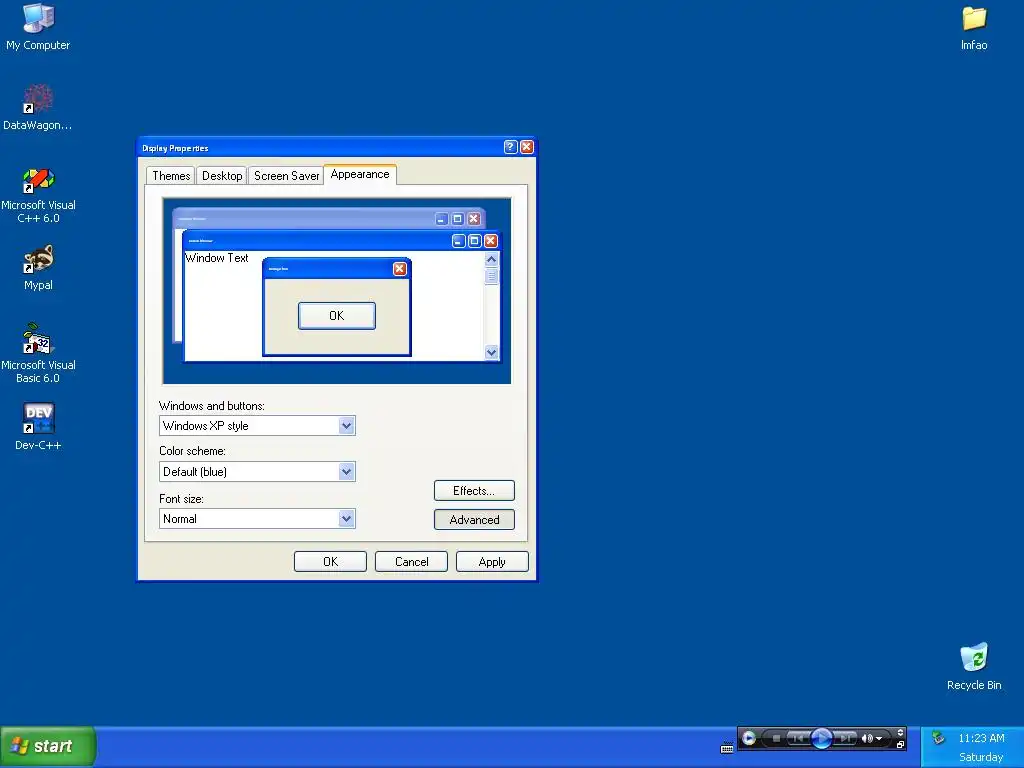The width and height of the screenshot is (1024, 768).
Task: Open the Color scheme dropdown
Action: [x=347, y=472]
